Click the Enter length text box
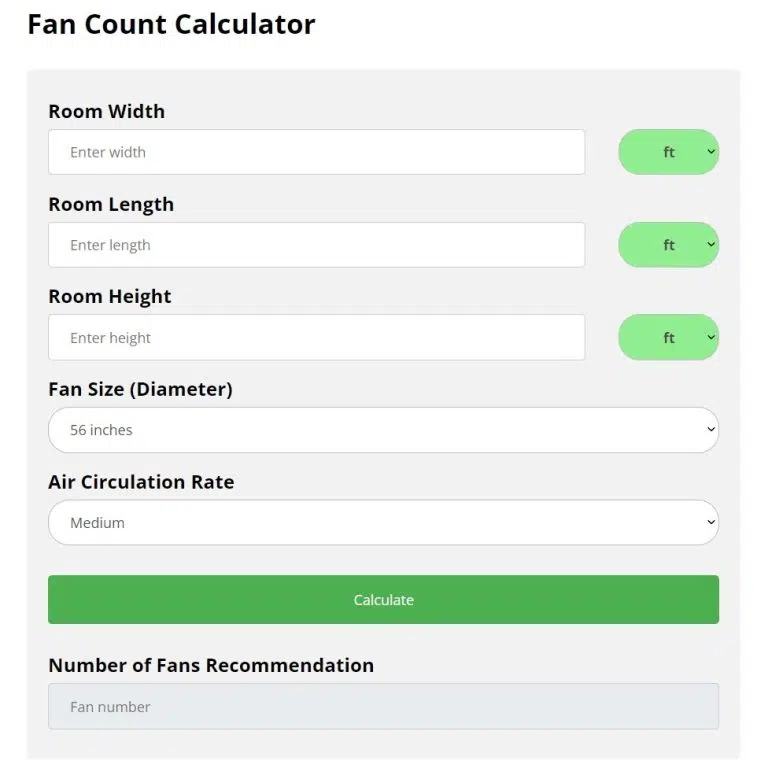Image resolution: width=768 pixels, height=768 pixels. pyautogui.click(x=316, y=245)
